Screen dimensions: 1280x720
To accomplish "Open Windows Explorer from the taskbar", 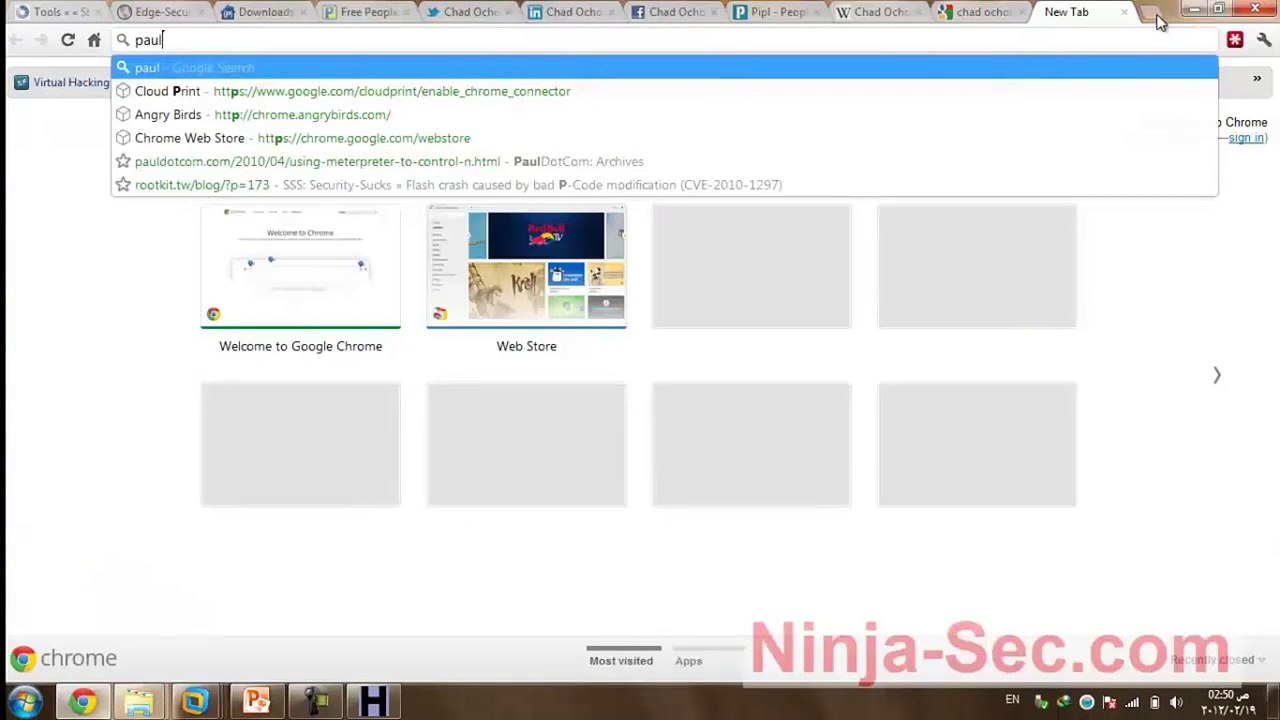I will 139,701.
